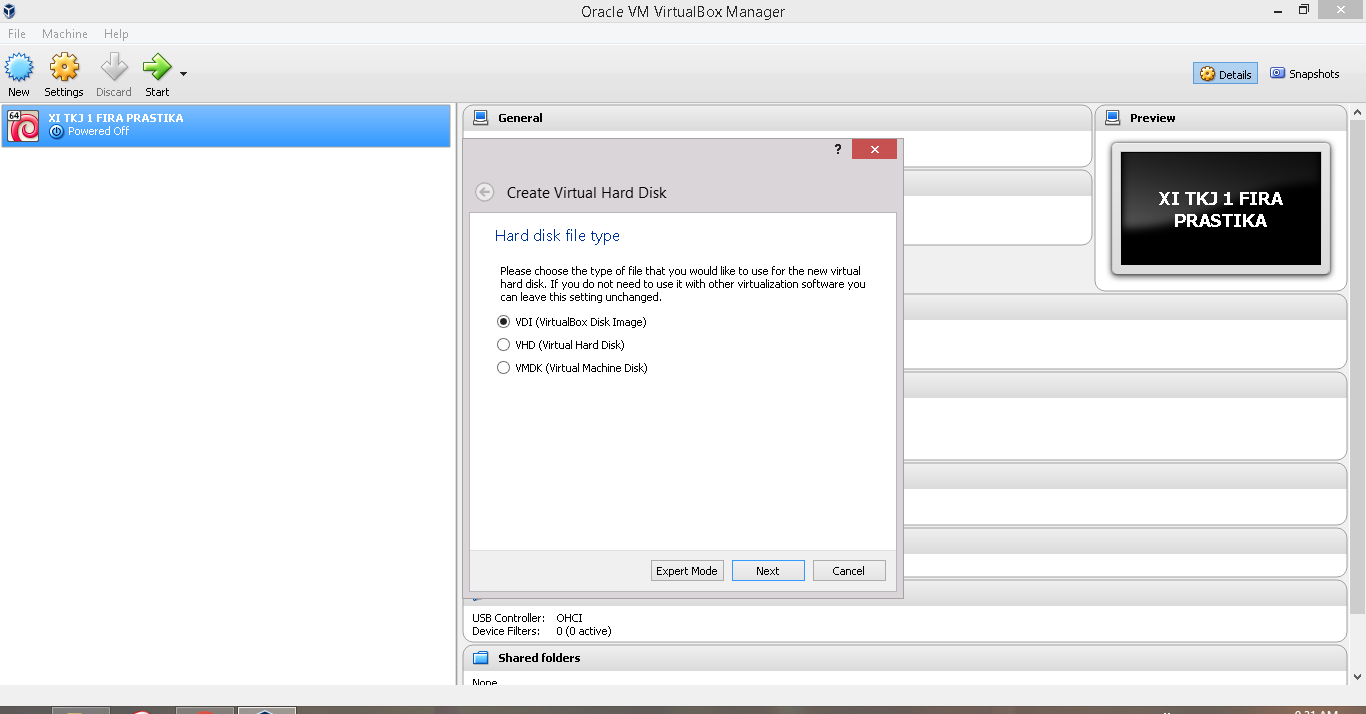Click the details pane scroll-down arrow
Image resolution: width=1366 pixels, height=714 pixels.
1357,677
